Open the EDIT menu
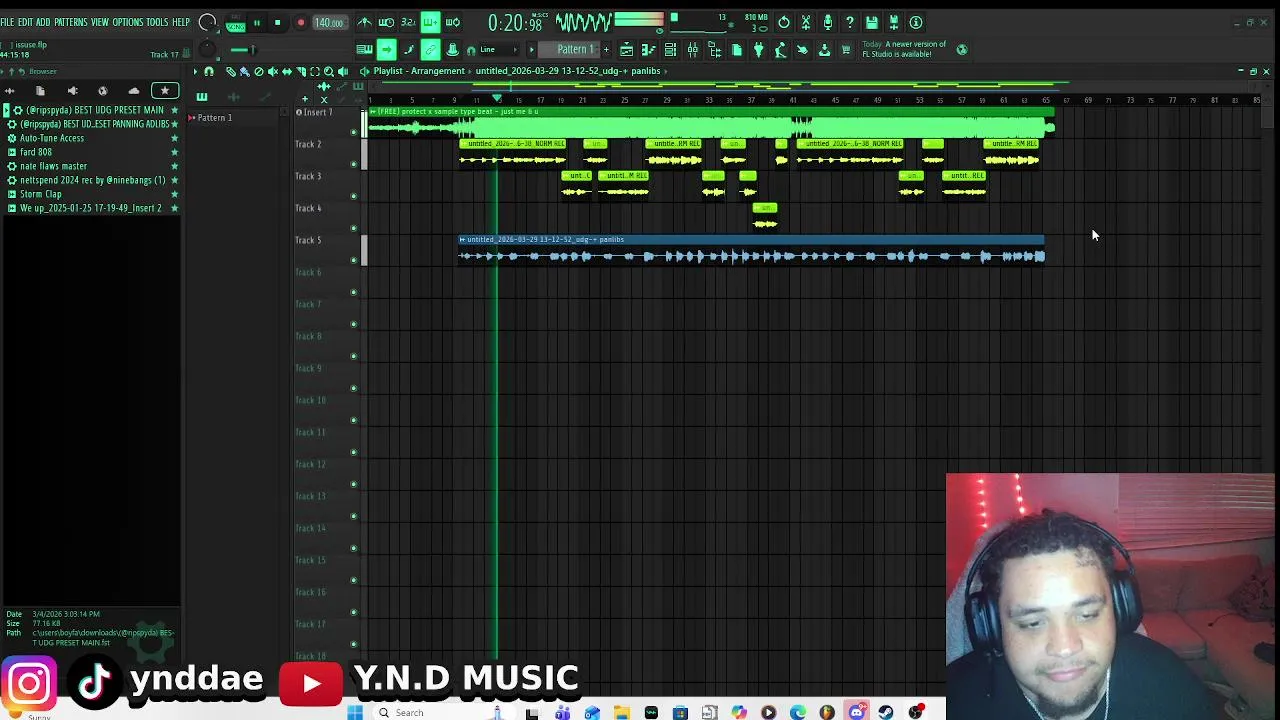The height and width of the screenshot is (720, 1280). [x=25, y=22]
